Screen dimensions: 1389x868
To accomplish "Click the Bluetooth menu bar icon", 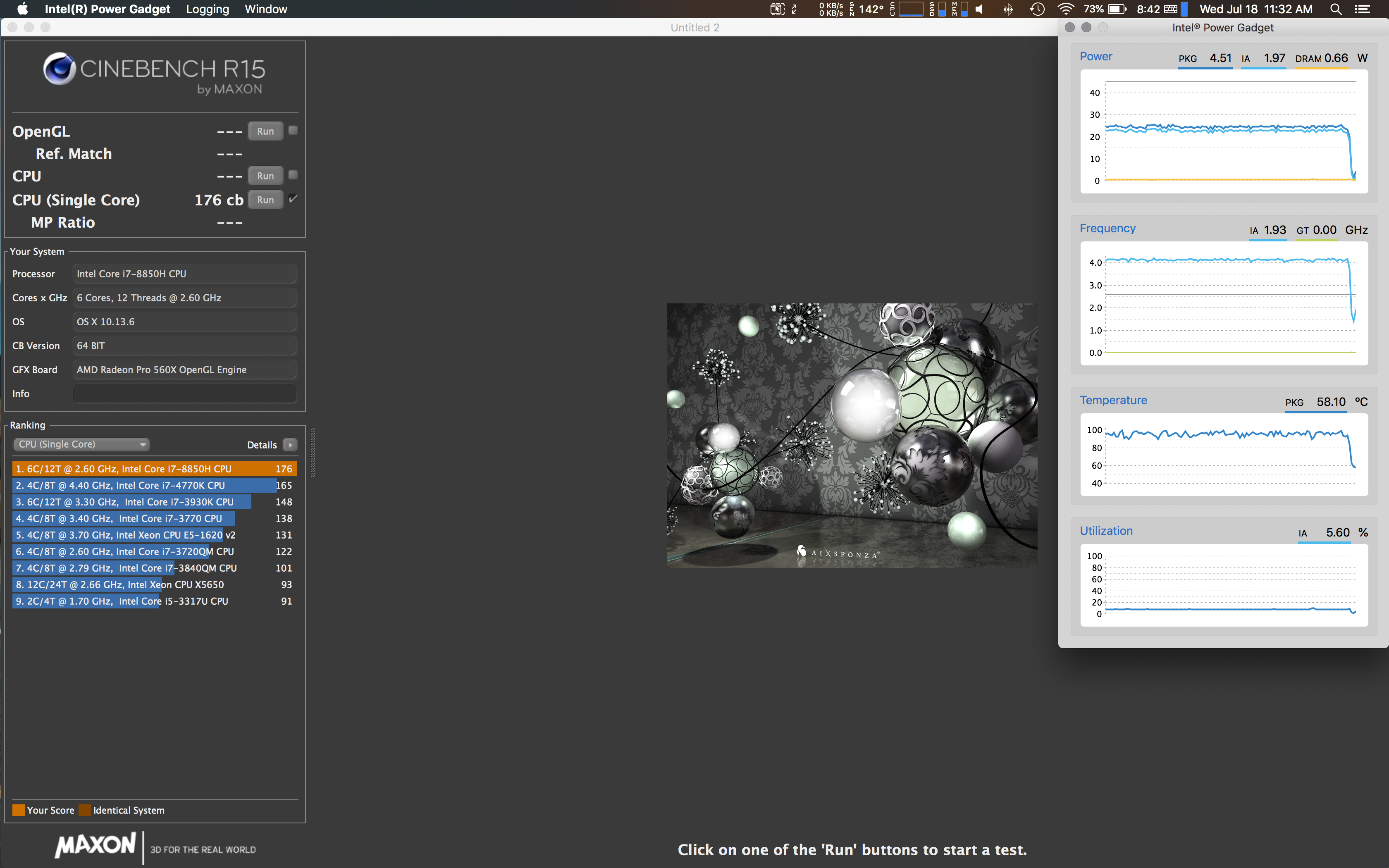I will pos(1008,9).
